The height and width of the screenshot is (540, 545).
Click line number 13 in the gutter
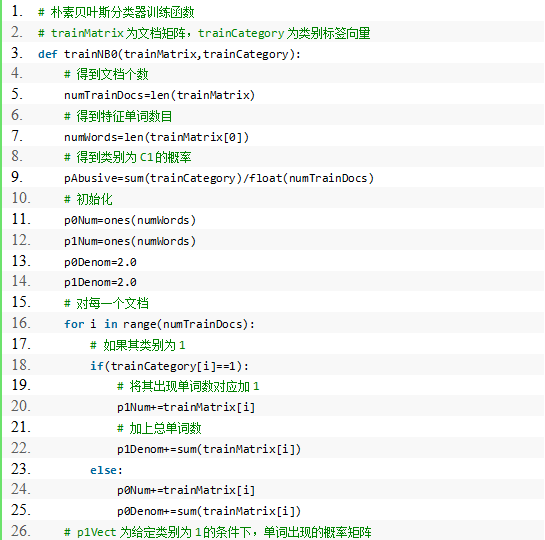click(21, 261)
